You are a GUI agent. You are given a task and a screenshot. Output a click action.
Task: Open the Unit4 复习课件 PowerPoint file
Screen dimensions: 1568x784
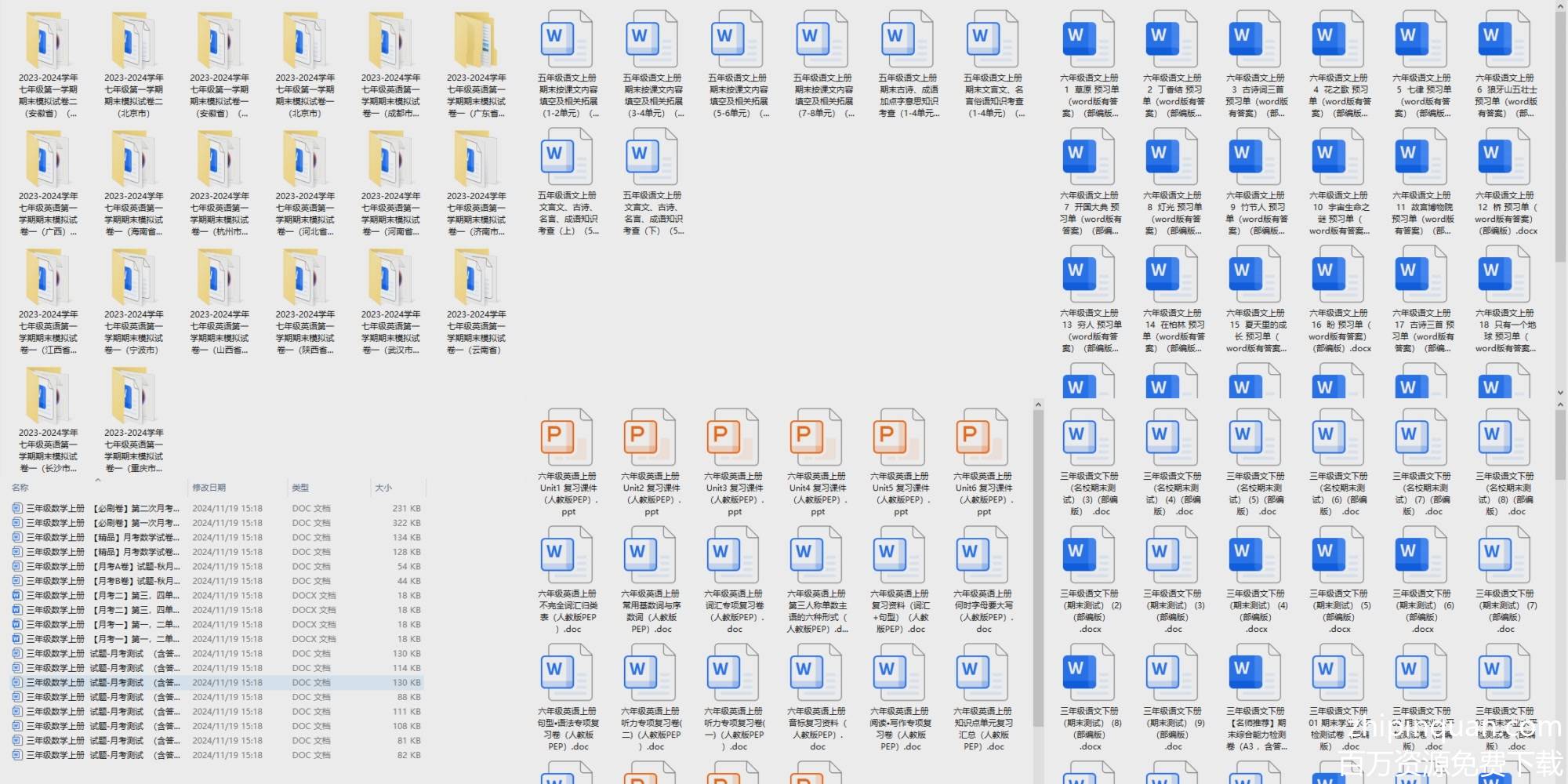(x=818, y=463)
